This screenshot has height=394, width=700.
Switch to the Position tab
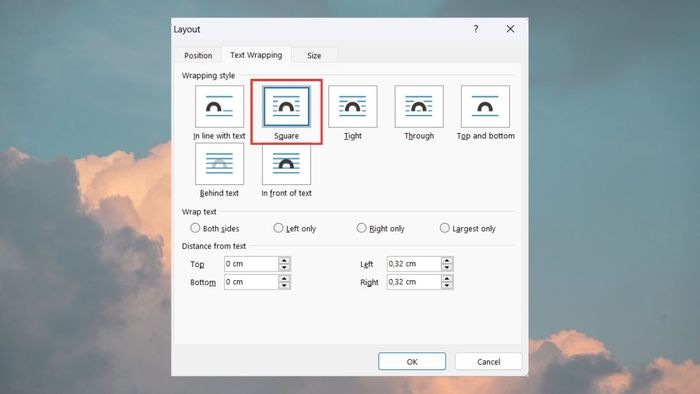(198, 55)
